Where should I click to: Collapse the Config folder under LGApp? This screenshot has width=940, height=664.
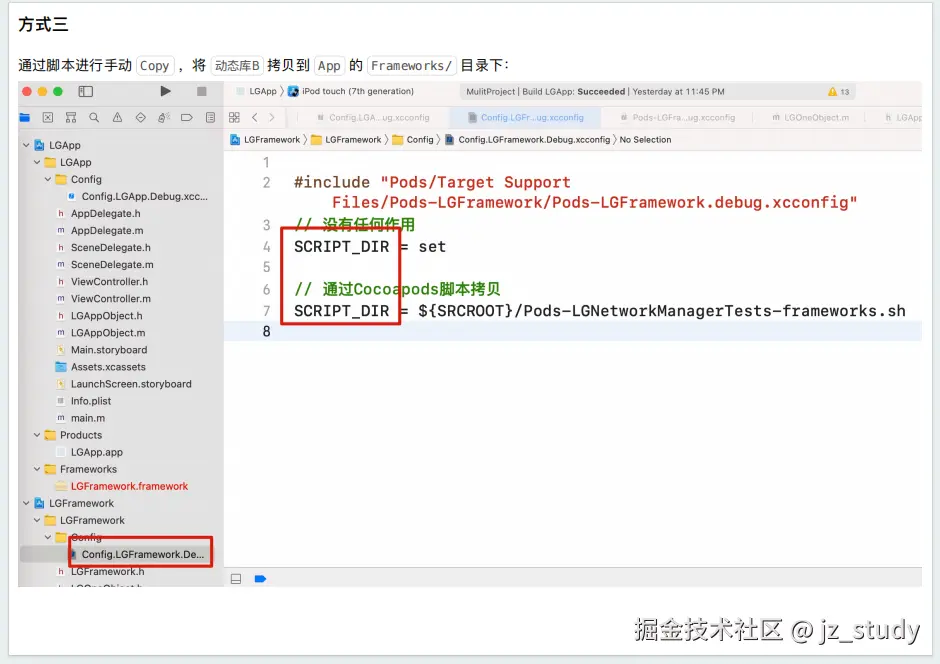click(x=48, y=179)
